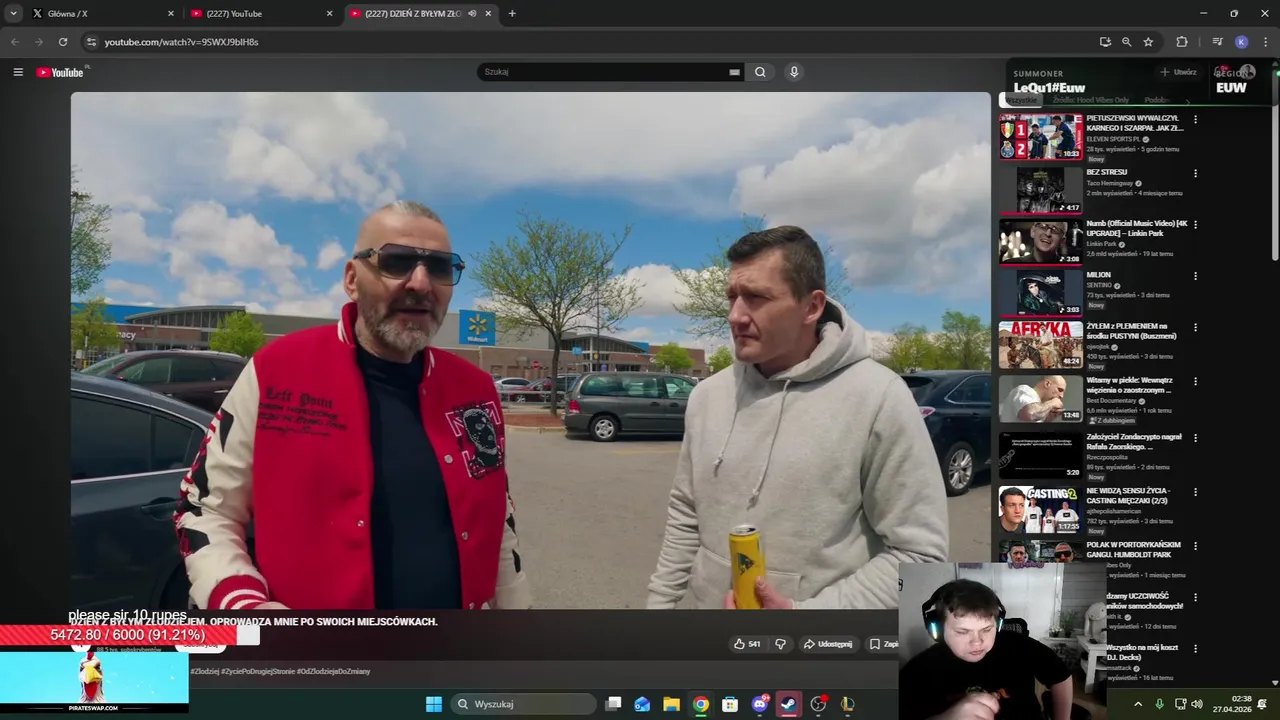The image size is (1280, 720).
Task: Open POLAK W PORTORYKAŃSKIM GANGU video
Action: coord(1133,549)
